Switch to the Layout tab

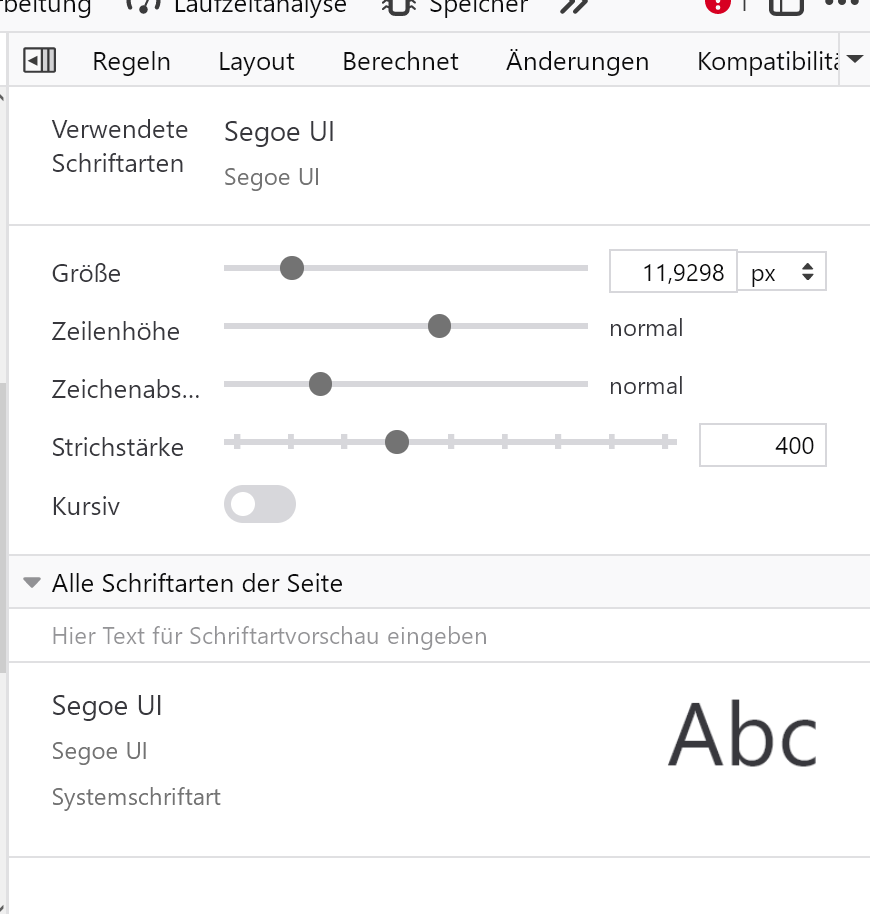256,61
